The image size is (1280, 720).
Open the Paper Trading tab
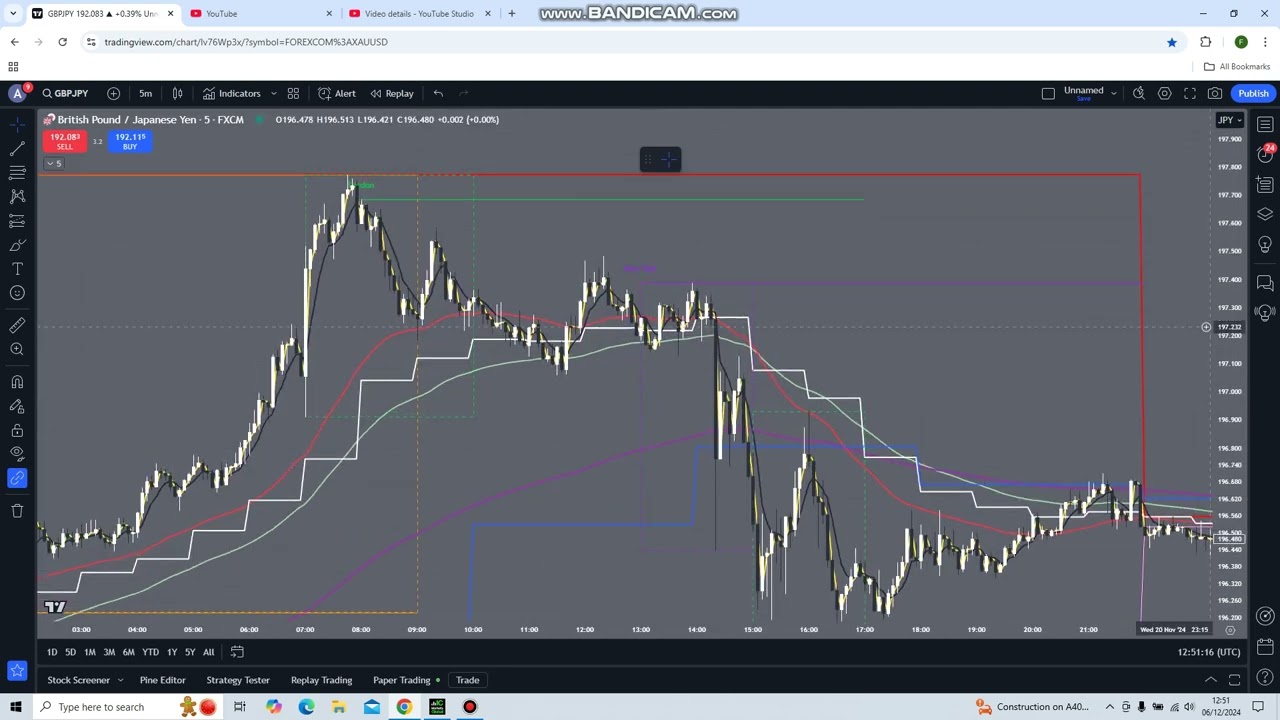pyautogui.click(x=402, y=680)
